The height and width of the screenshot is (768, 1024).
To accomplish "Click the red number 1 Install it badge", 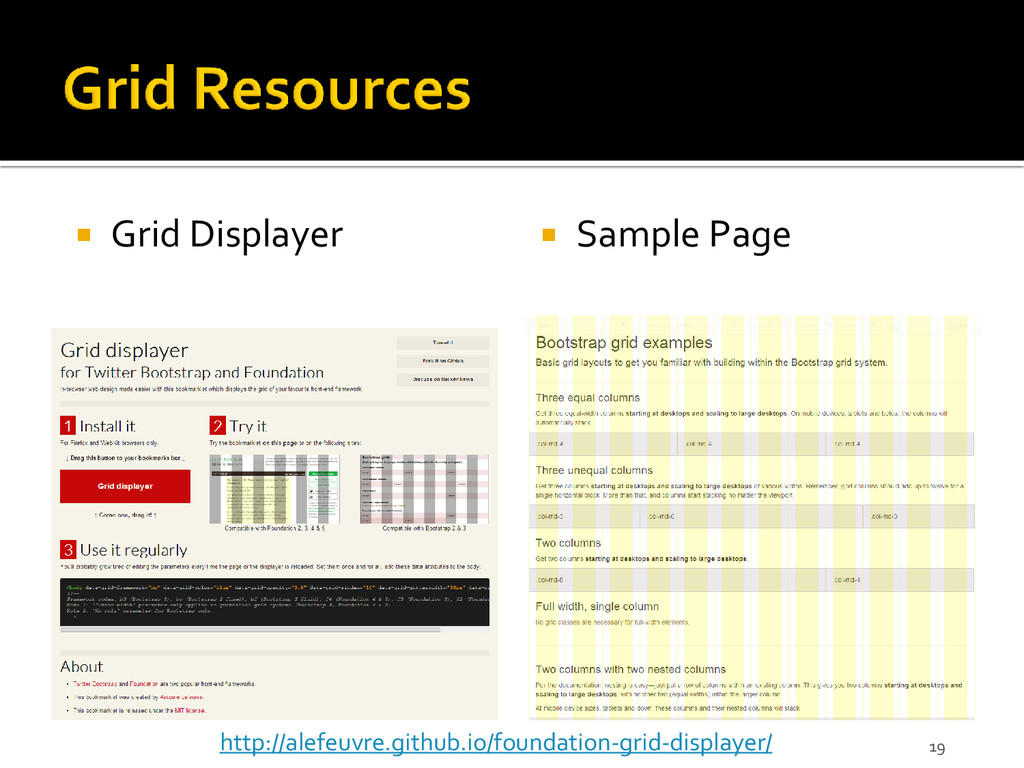I will (68, 426).
